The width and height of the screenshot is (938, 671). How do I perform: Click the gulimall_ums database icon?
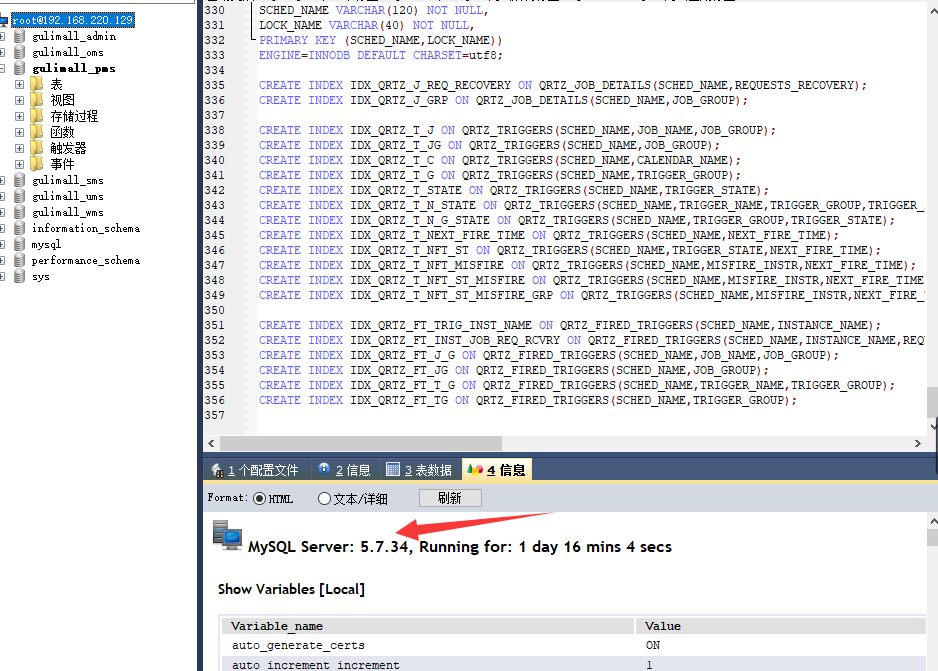point(20,196)
